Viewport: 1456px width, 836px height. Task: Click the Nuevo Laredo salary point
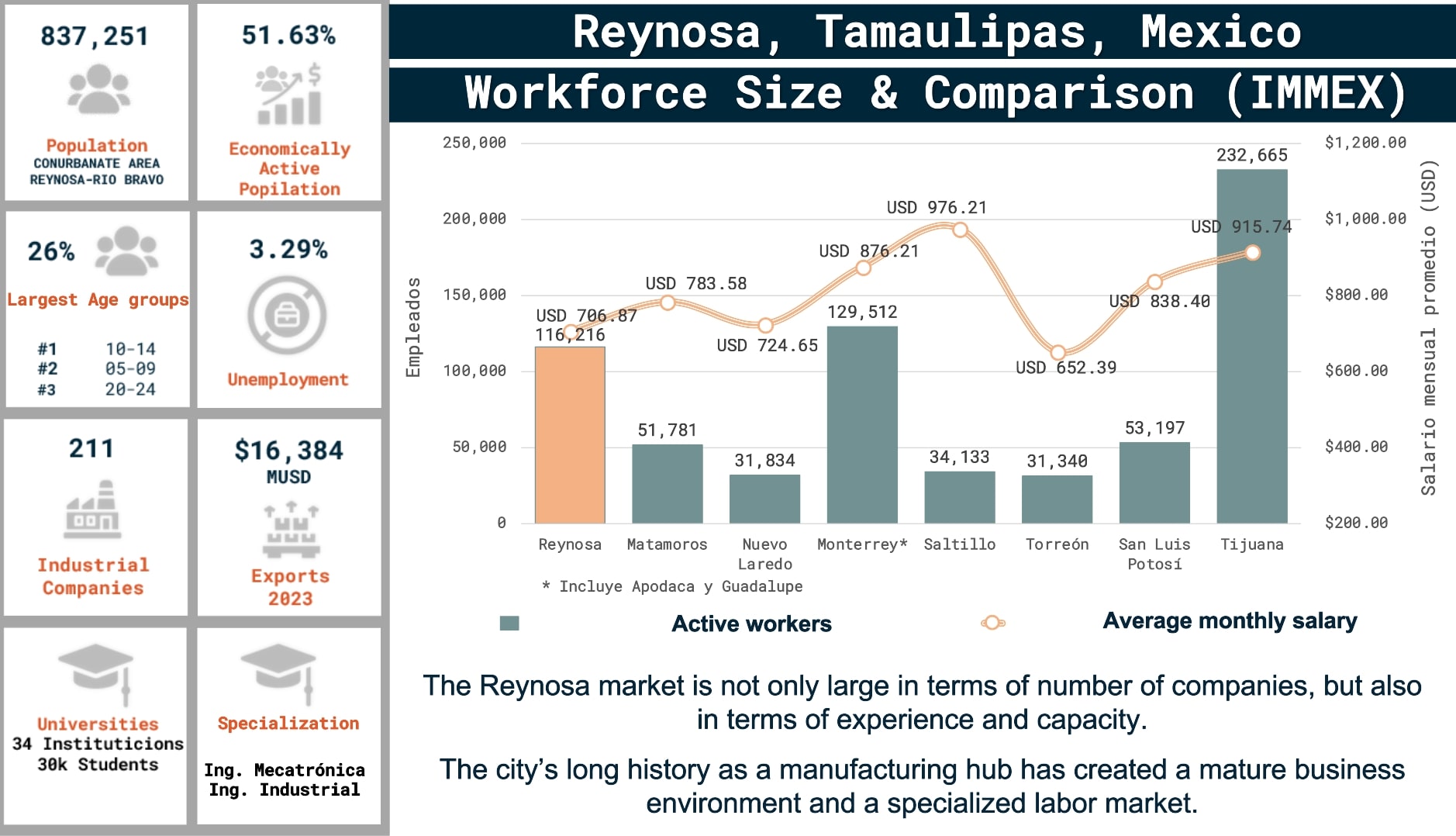coord(765,325)
